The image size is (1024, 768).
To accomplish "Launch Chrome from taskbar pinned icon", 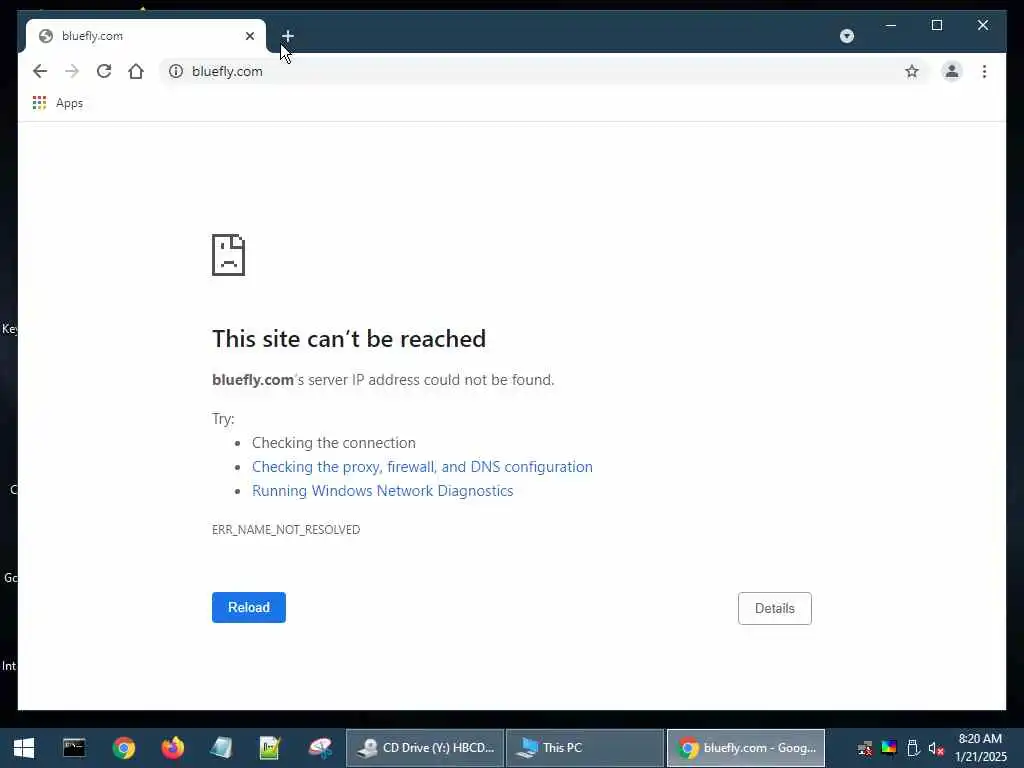I will [x=123, y=748].
